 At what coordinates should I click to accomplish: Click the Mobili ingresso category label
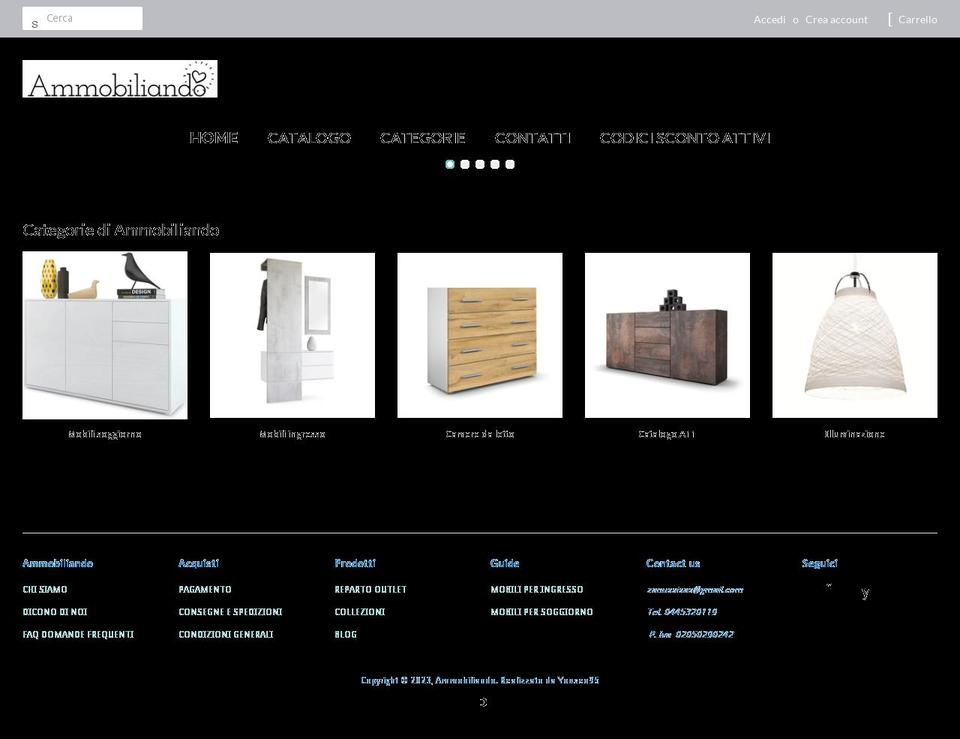click(292, 434)
